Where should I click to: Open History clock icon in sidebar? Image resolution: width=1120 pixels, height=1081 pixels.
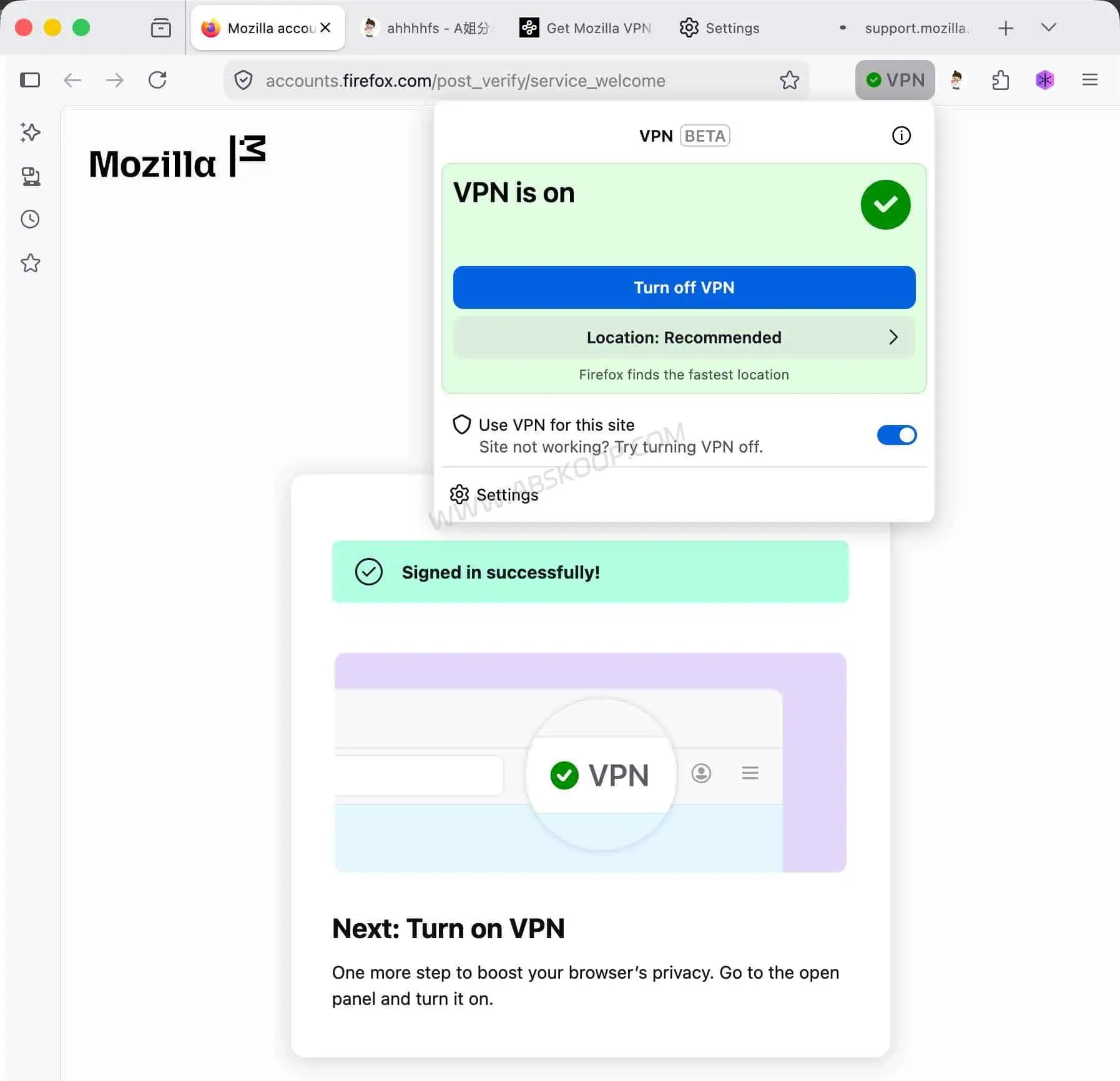coord(30,219)
